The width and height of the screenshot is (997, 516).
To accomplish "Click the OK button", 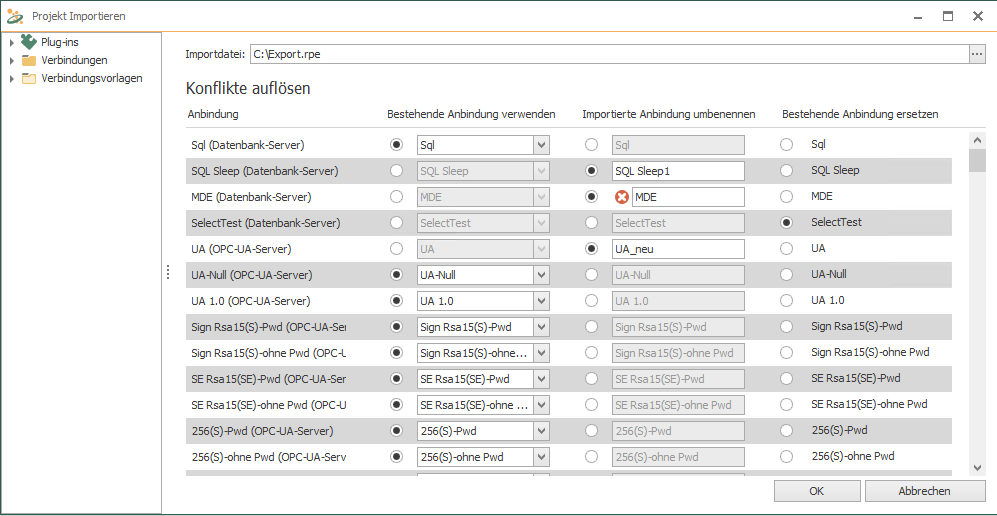I will (x=816, y=491).
